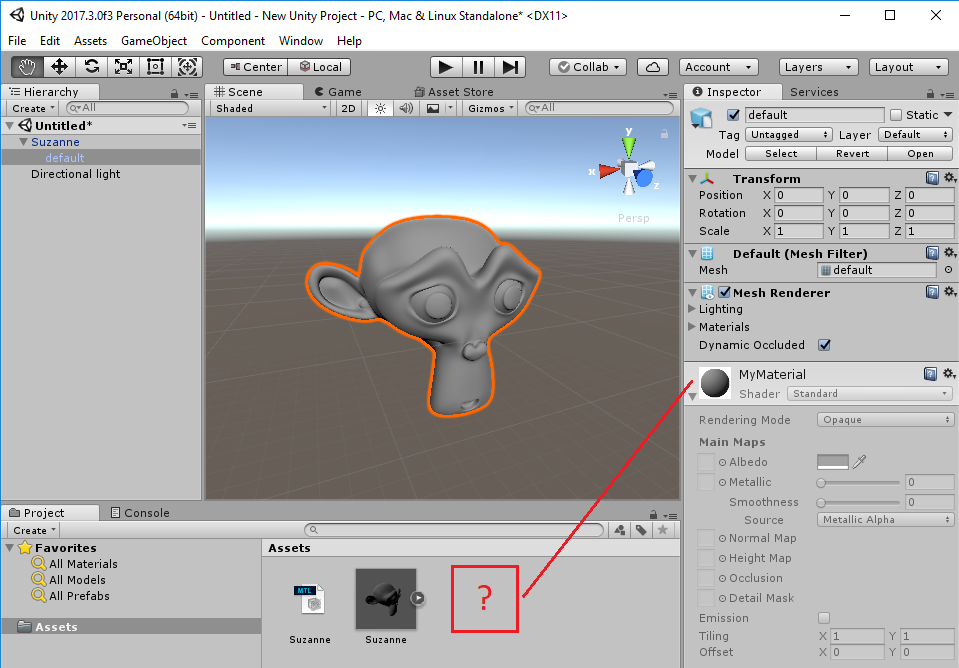959x668 pixels.
Task: Click the model Open button
Action: pos(920,154)
